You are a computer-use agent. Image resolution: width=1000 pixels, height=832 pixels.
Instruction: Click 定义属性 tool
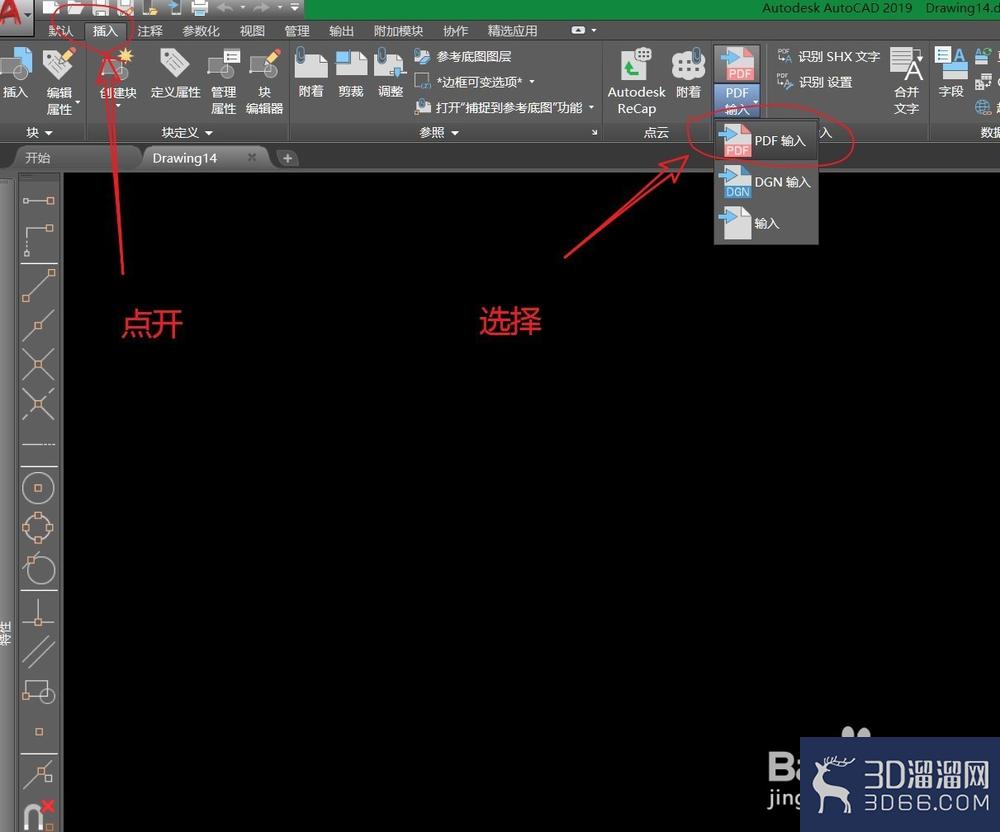point(175,73)
